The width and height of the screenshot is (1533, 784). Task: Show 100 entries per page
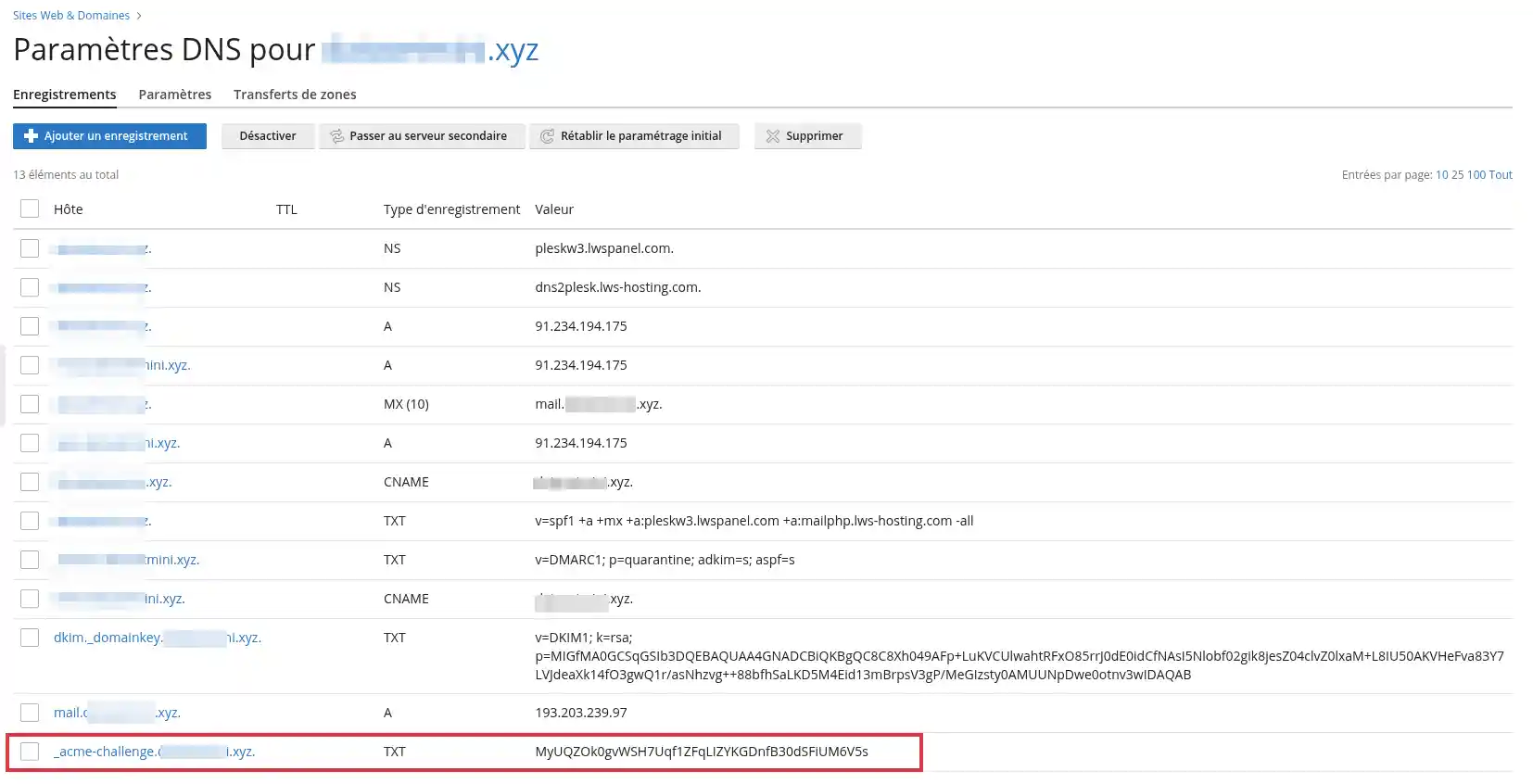(1476, 175)
